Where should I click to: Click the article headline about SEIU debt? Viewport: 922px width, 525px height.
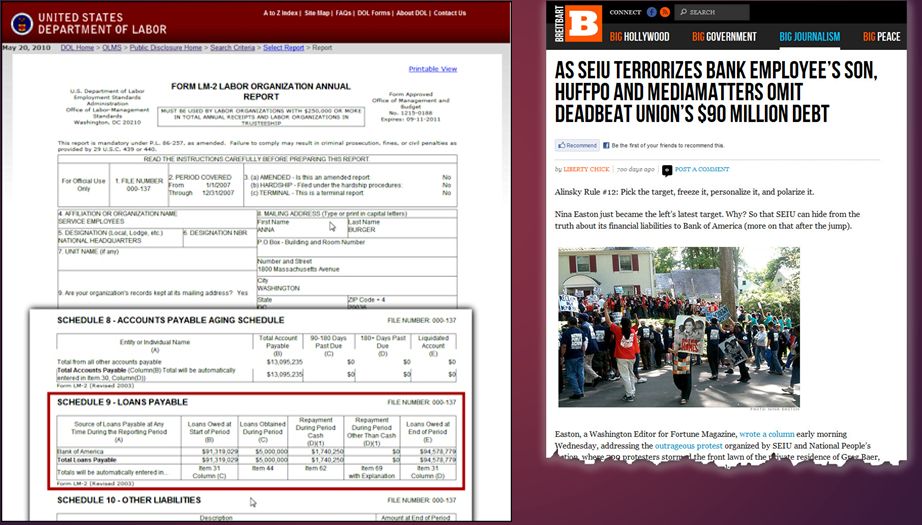point(716,92)
